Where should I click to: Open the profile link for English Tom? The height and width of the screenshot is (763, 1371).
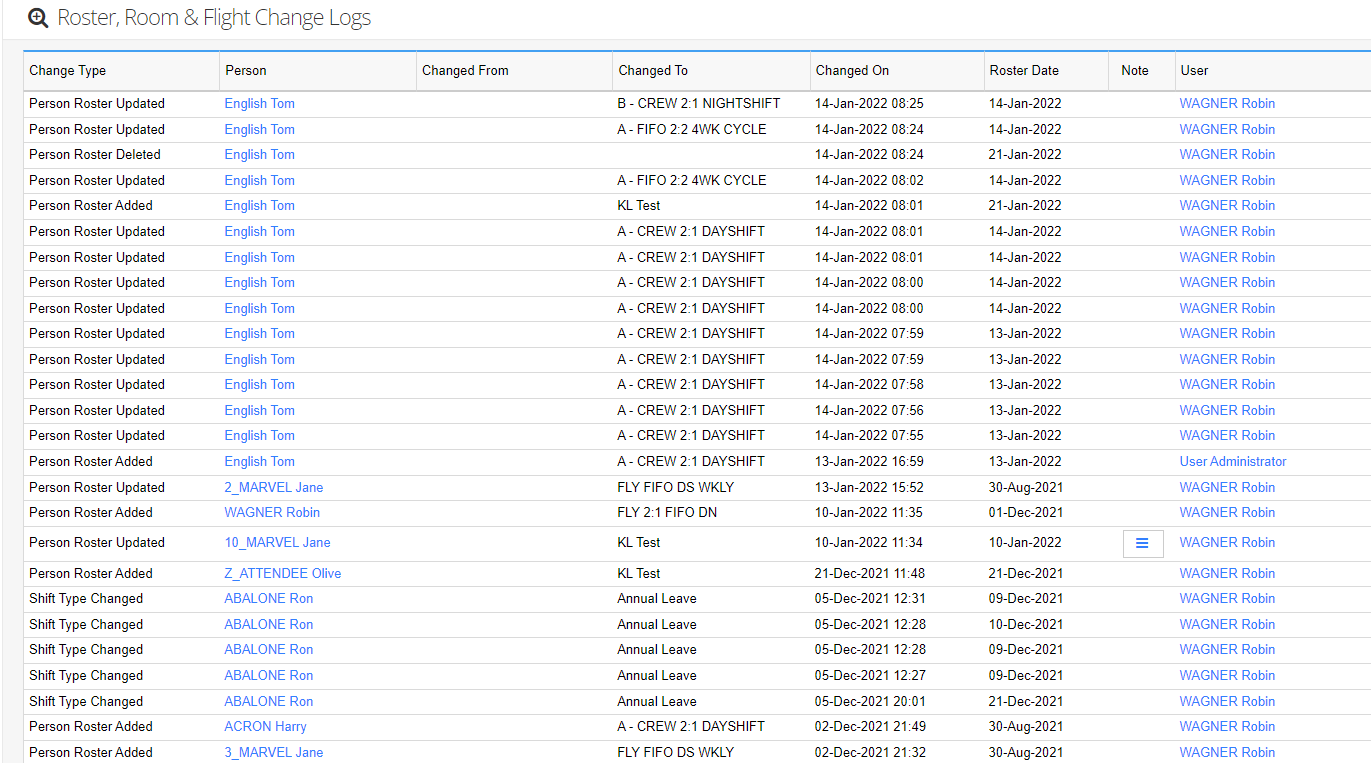click(259, 103)
